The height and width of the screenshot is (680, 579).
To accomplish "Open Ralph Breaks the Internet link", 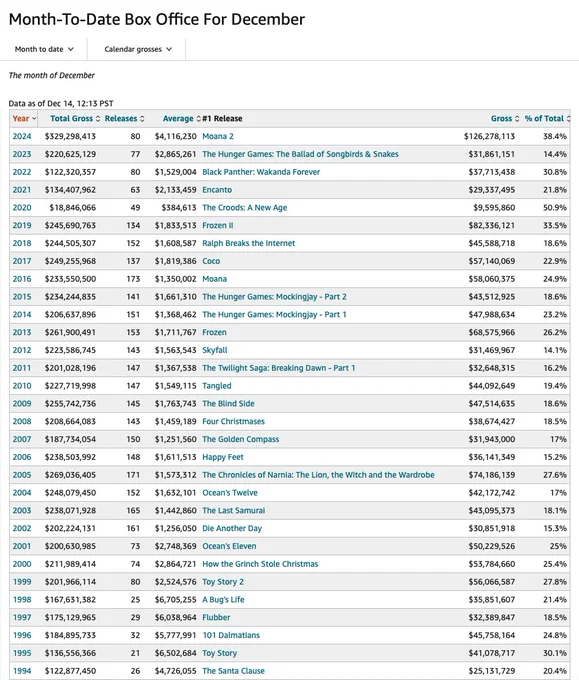I will click(249, 243).
